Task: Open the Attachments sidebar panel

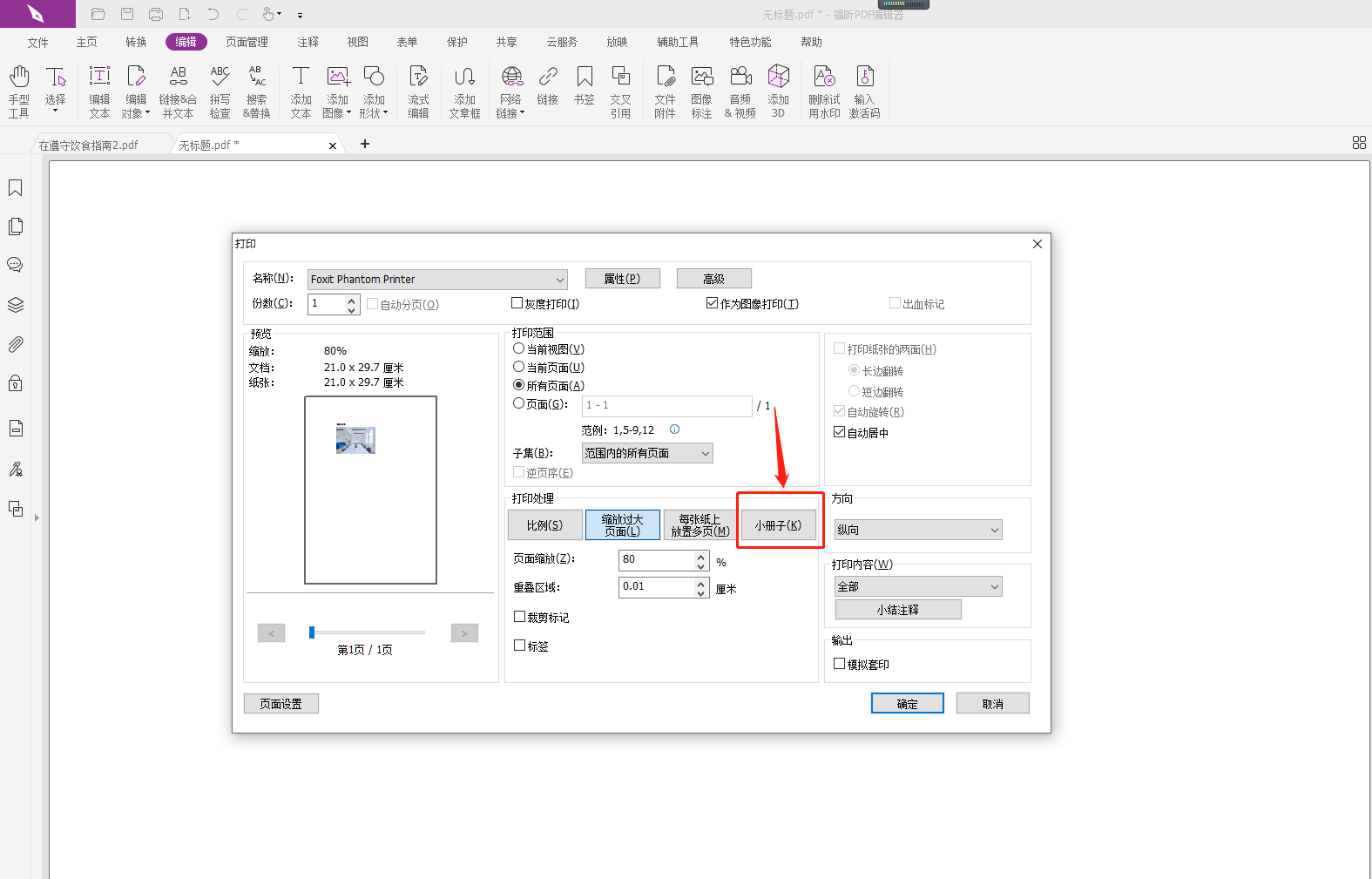Action: coord(16,344)
